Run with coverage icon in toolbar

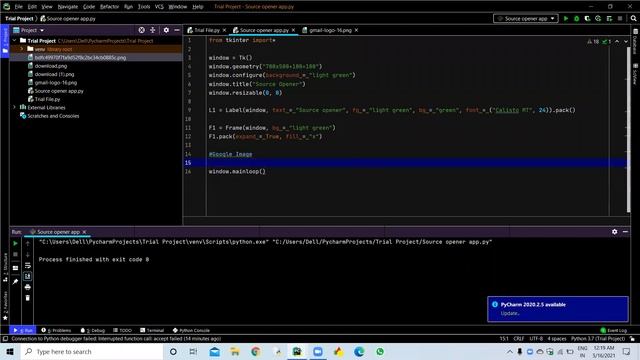[x=587, y=18]
